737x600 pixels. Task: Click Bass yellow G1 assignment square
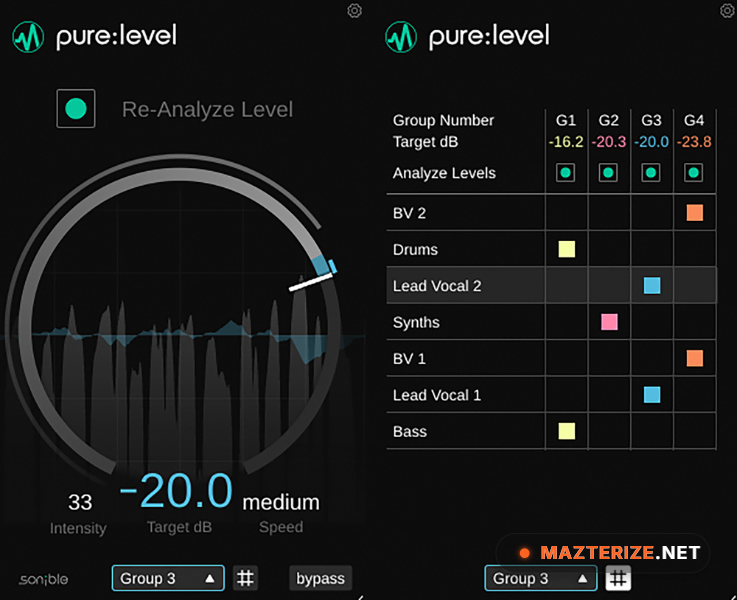pos(566,431)
